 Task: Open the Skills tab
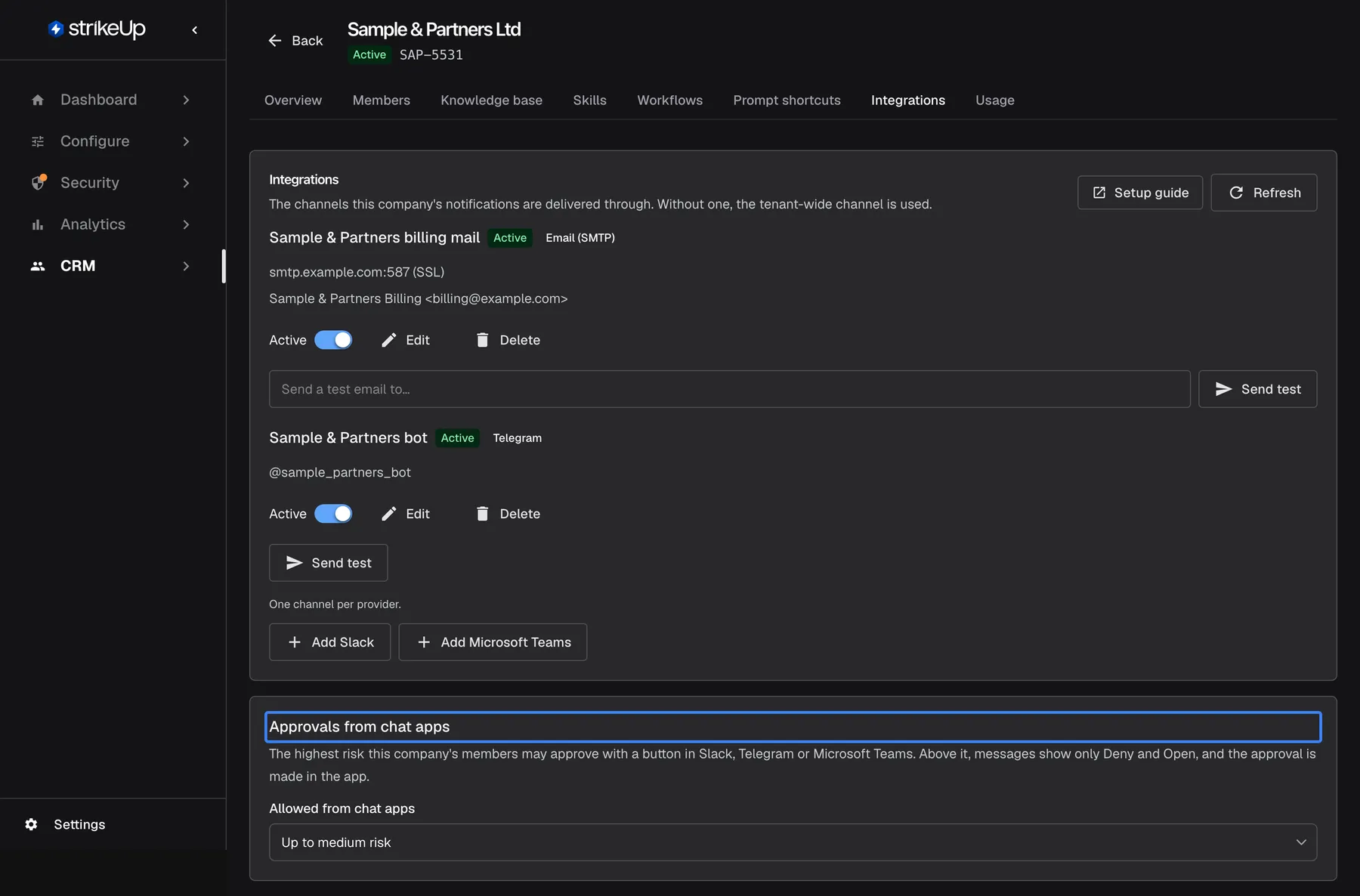tap(590, 100)
